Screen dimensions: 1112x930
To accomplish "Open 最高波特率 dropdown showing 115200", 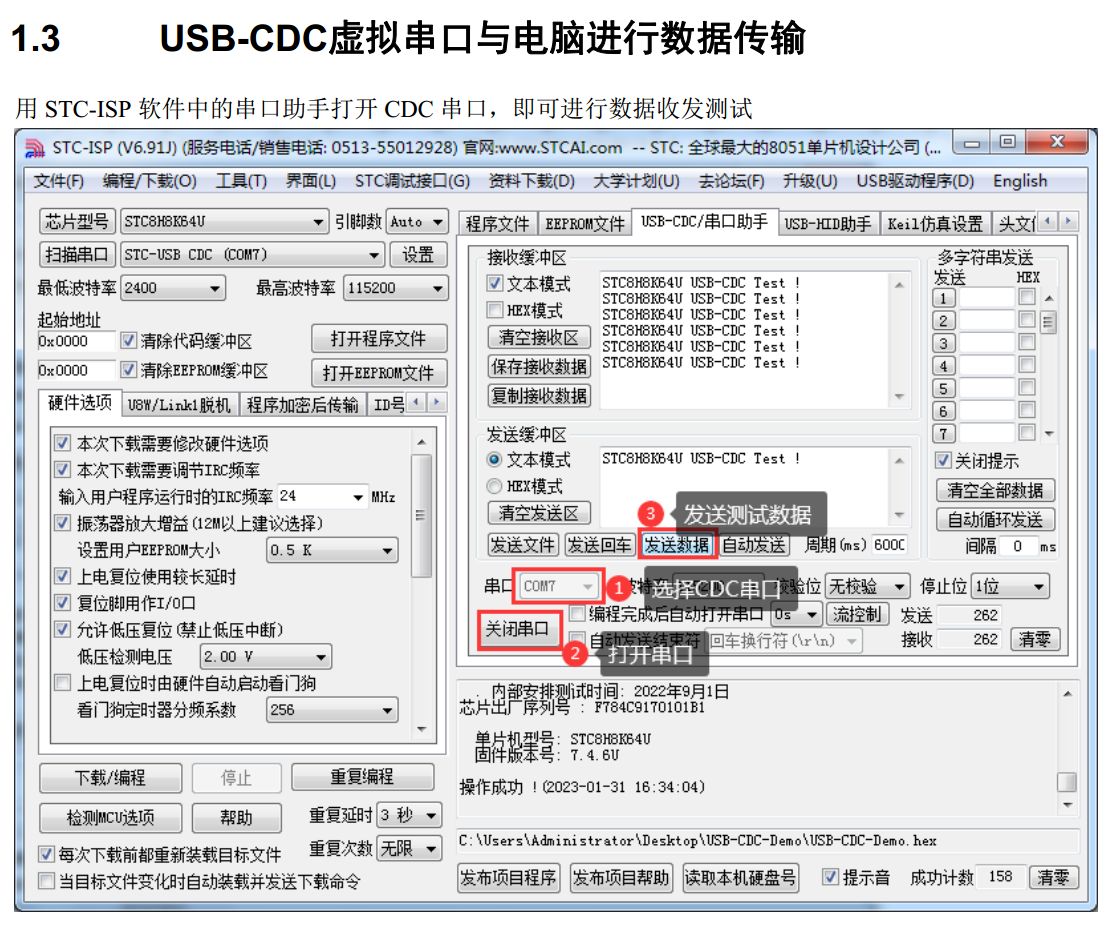I will pyautogui.click(x=396, y=288).
